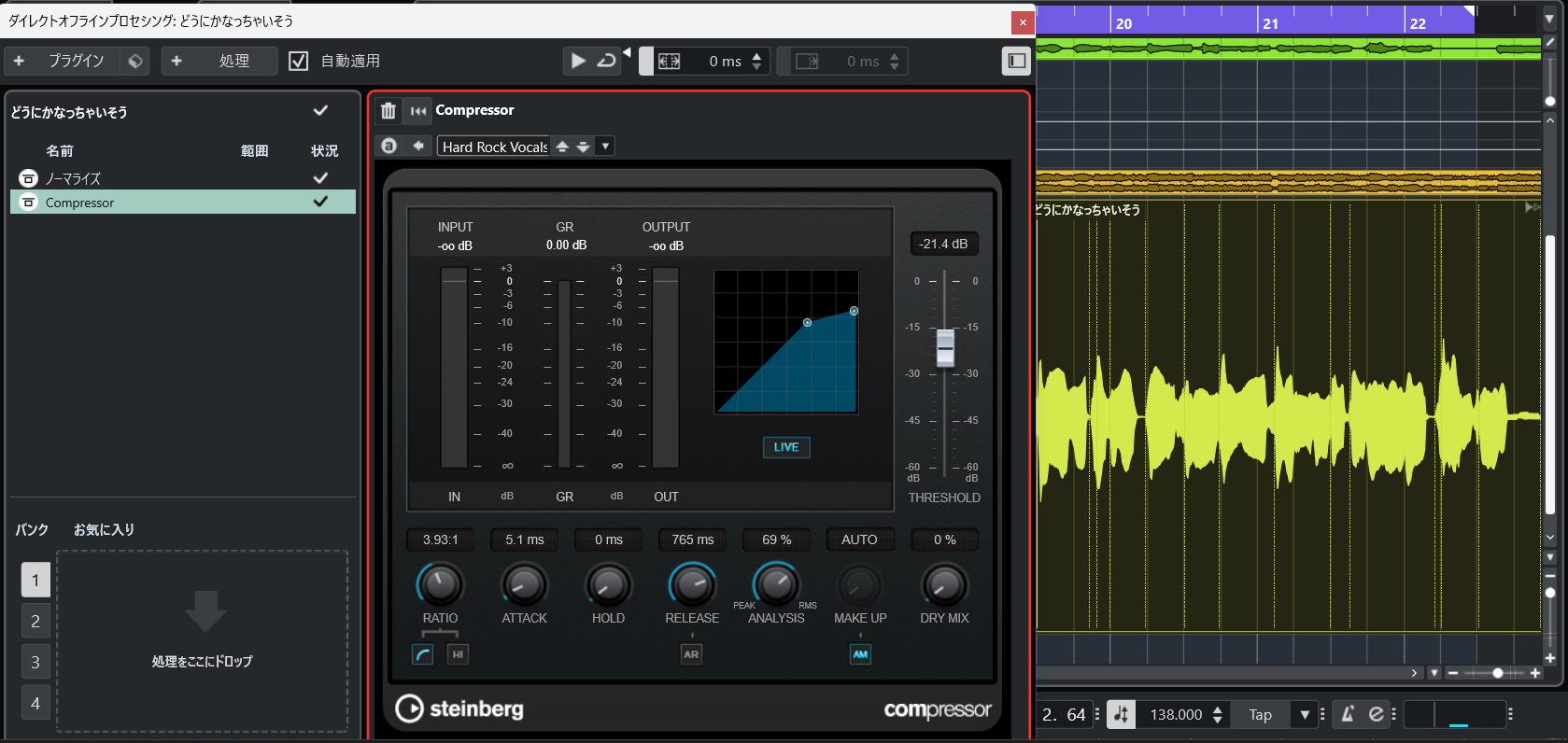Click the horizontal zoom out minus icon
Viewport: 1568px width, 743px height.
(x=1452, y=673)
